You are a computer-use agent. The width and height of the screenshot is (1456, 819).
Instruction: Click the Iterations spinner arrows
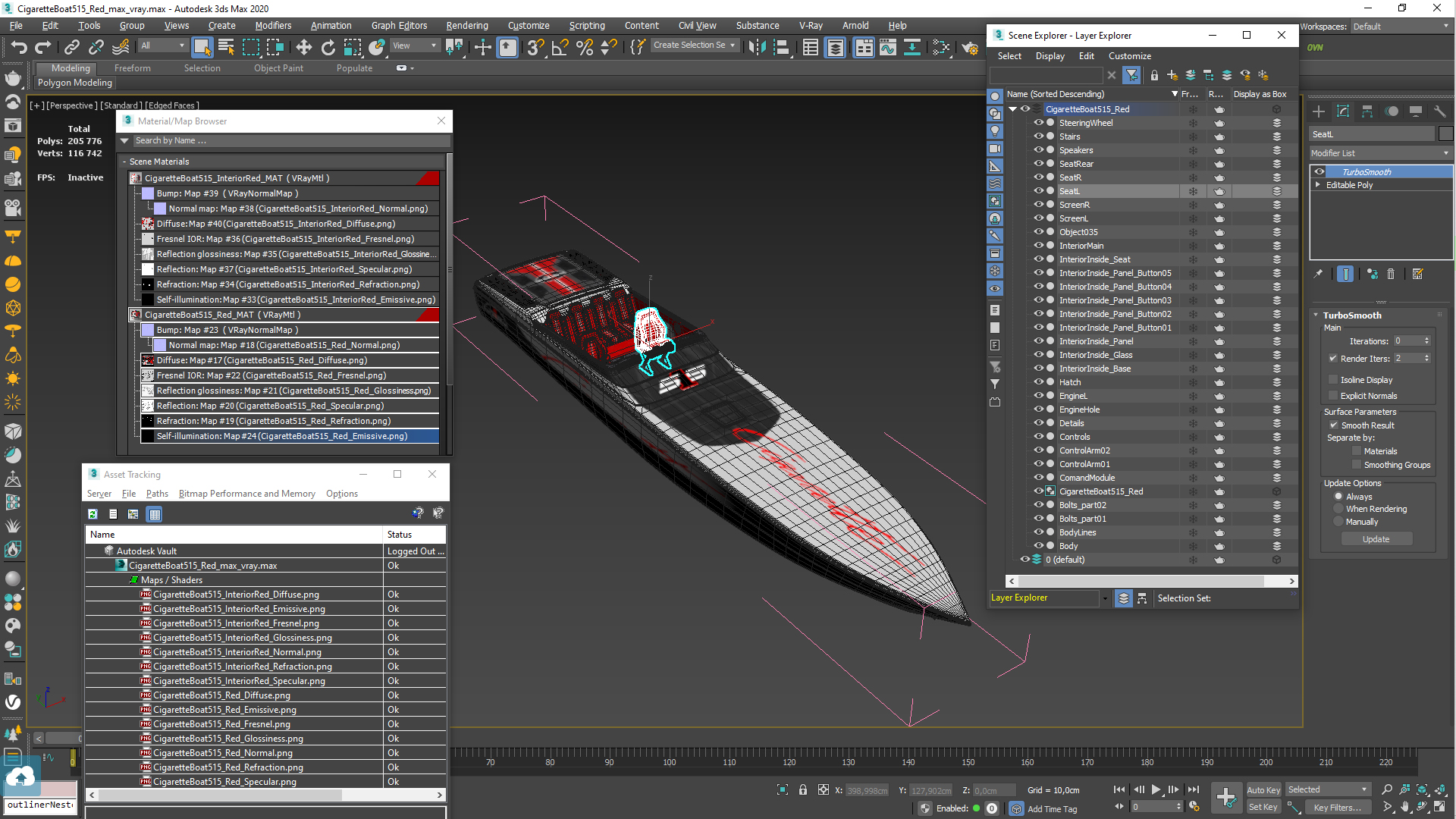tap(1427, 341)
